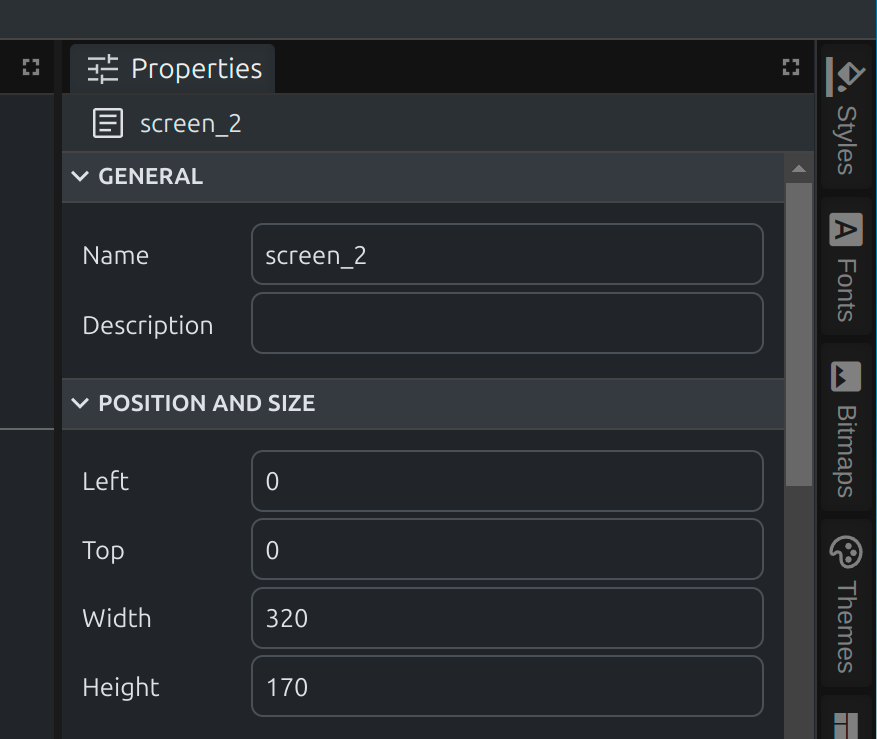877x739 pixels.
Task: Collapse the POSITION AND SIZE section
Action: pos(81,404)
